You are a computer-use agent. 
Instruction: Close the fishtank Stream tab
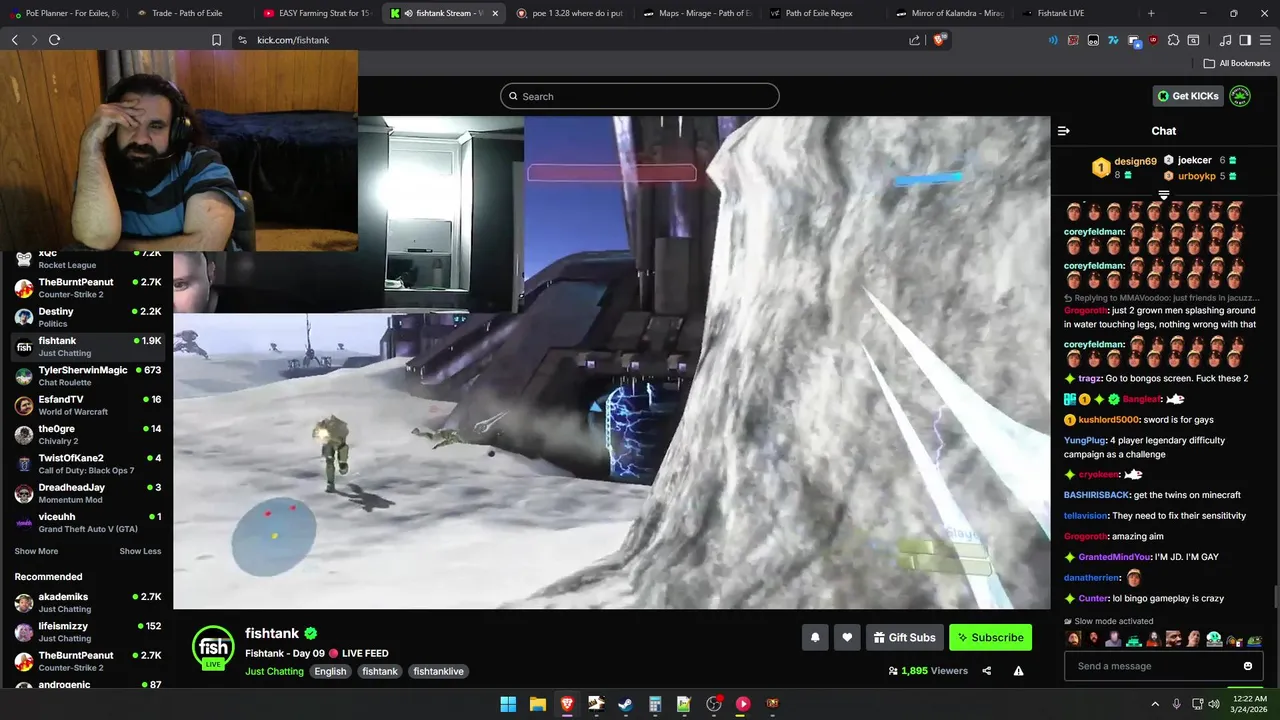(x=495, y=13)
